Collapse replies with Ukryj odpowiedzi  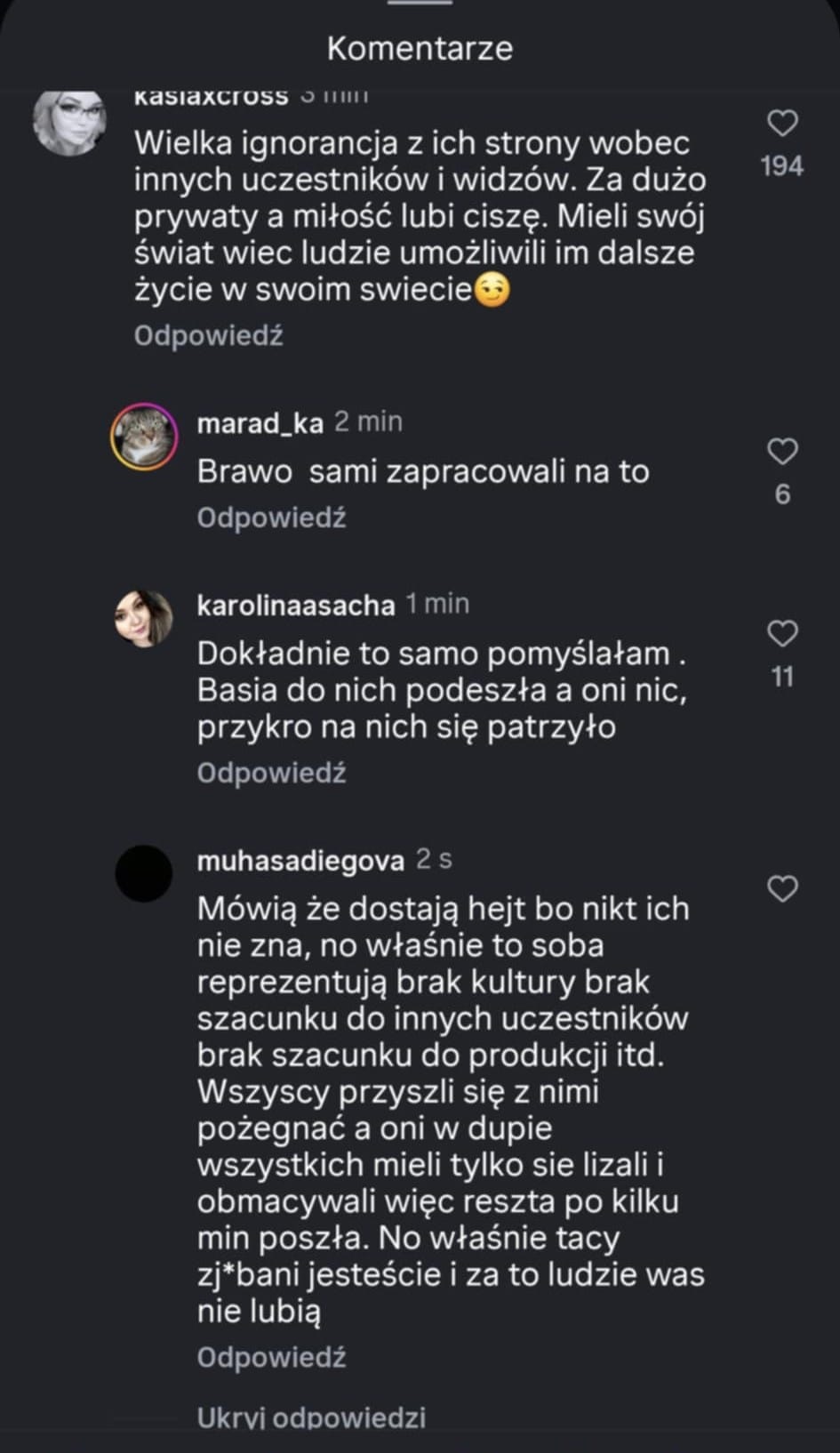pyautogui.click(x=311, y=1417)
